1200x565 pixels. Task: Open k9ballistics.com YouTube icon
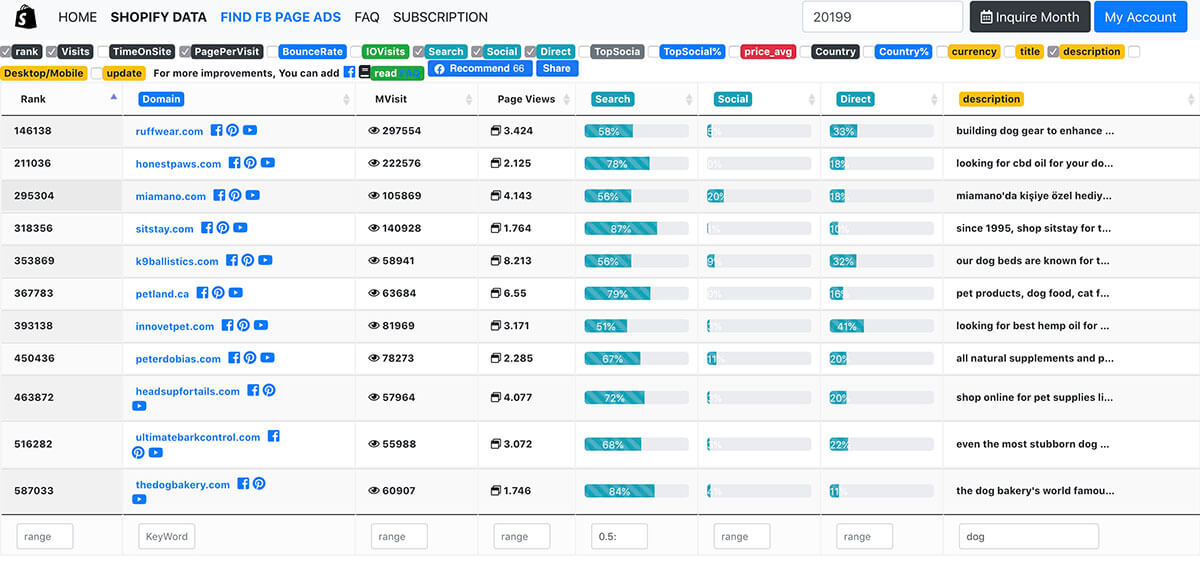[265, 260]
